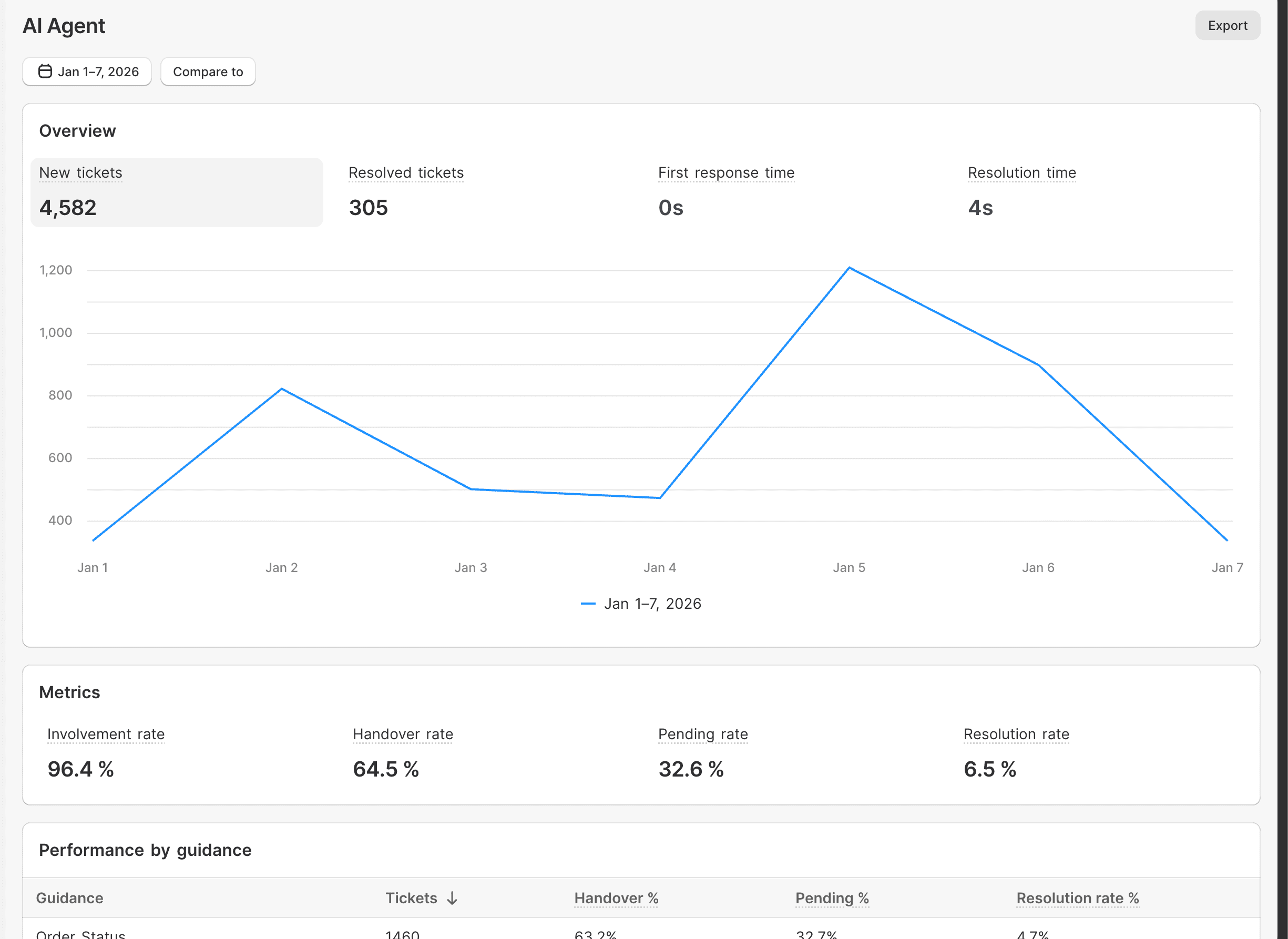Click the calendar icon in date picker

click(x=45, y=72)
